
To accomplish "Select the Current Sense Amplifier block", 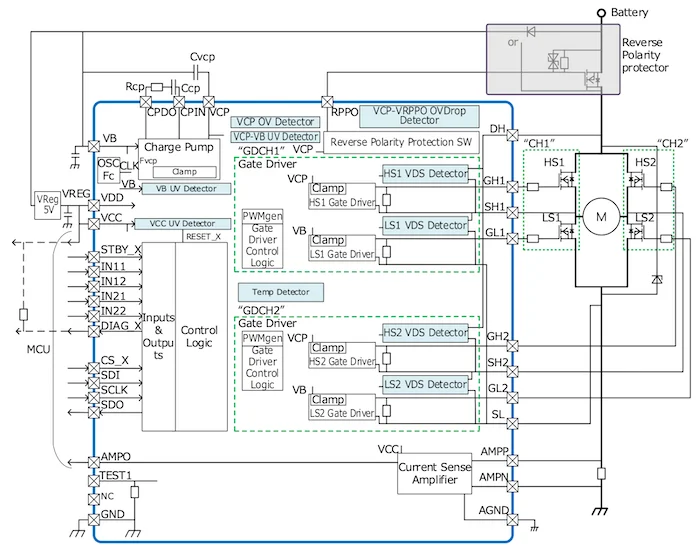I will (434, 474).
